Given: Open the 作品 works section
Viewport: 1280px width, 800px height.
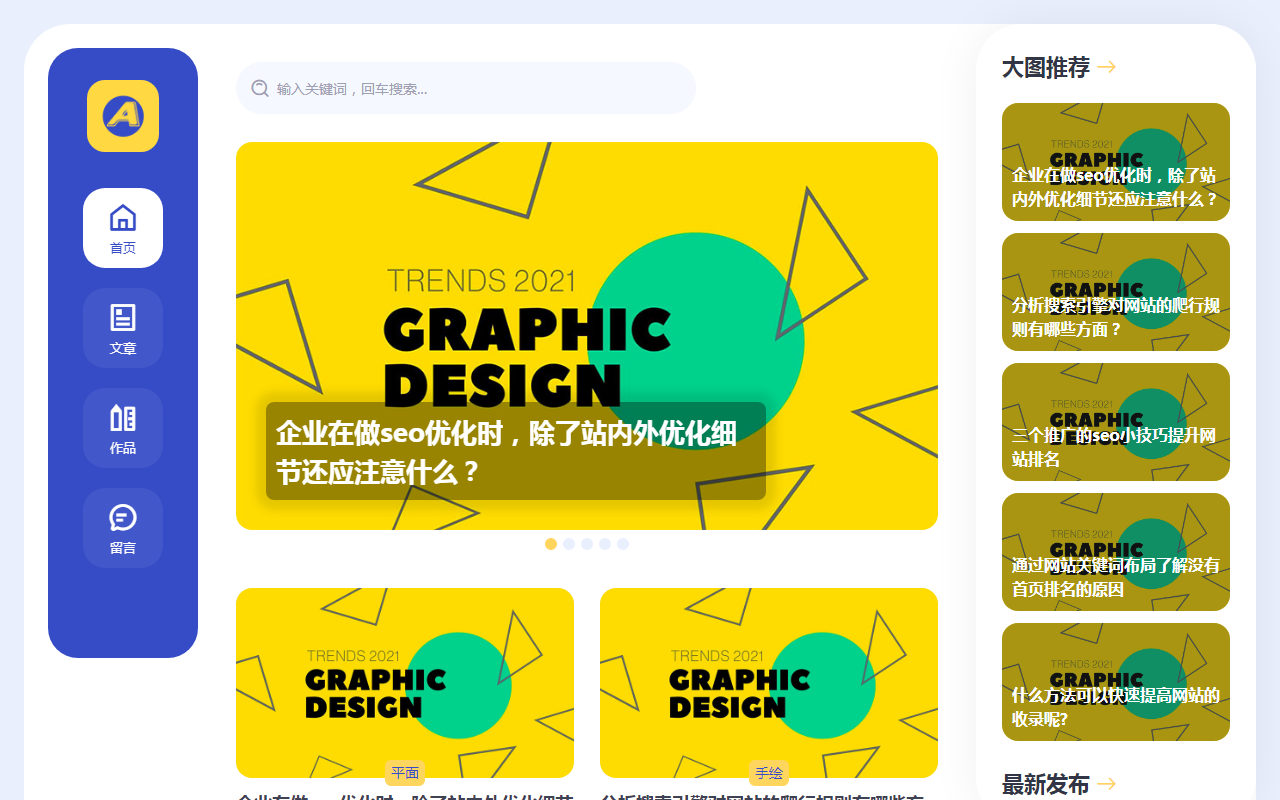Looking at the screenshot, I should coord(123,428).
